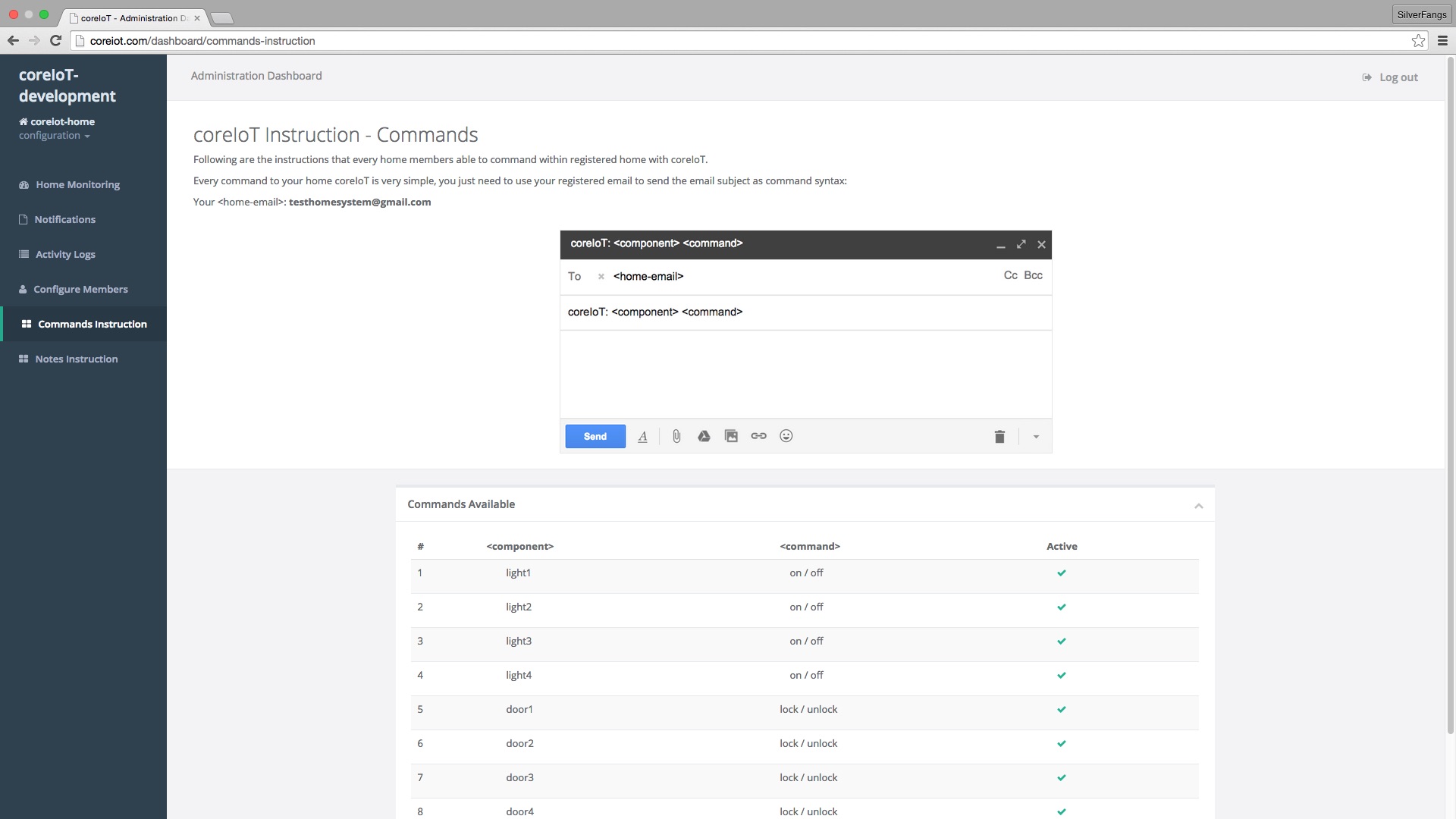Open the configuration dropdown in sidebar

click(x=54, y=136)
